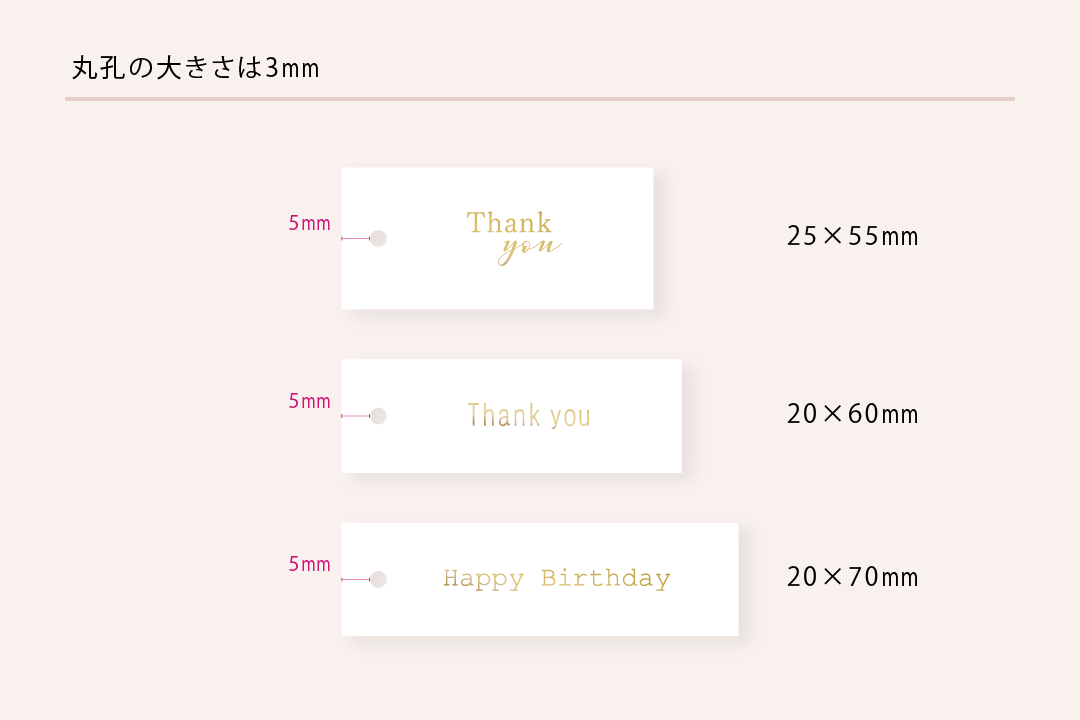Click the pink divider line under the heading
This screenshot has width=1080, height=720.
[540, 99]
